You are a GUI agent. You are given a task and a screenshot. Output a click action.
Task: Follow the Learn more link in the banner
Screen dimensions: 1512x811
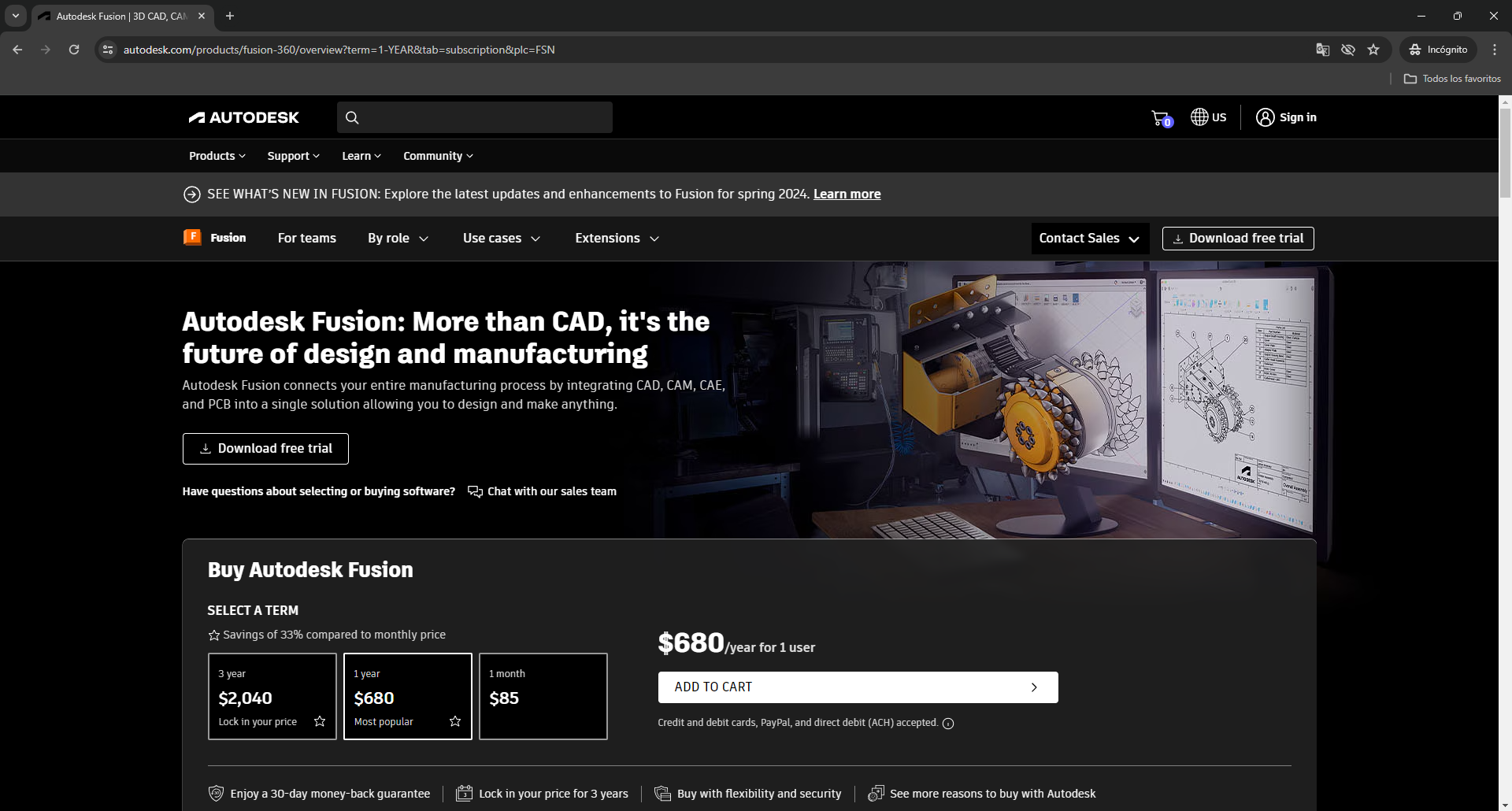(x=847, y=194)
